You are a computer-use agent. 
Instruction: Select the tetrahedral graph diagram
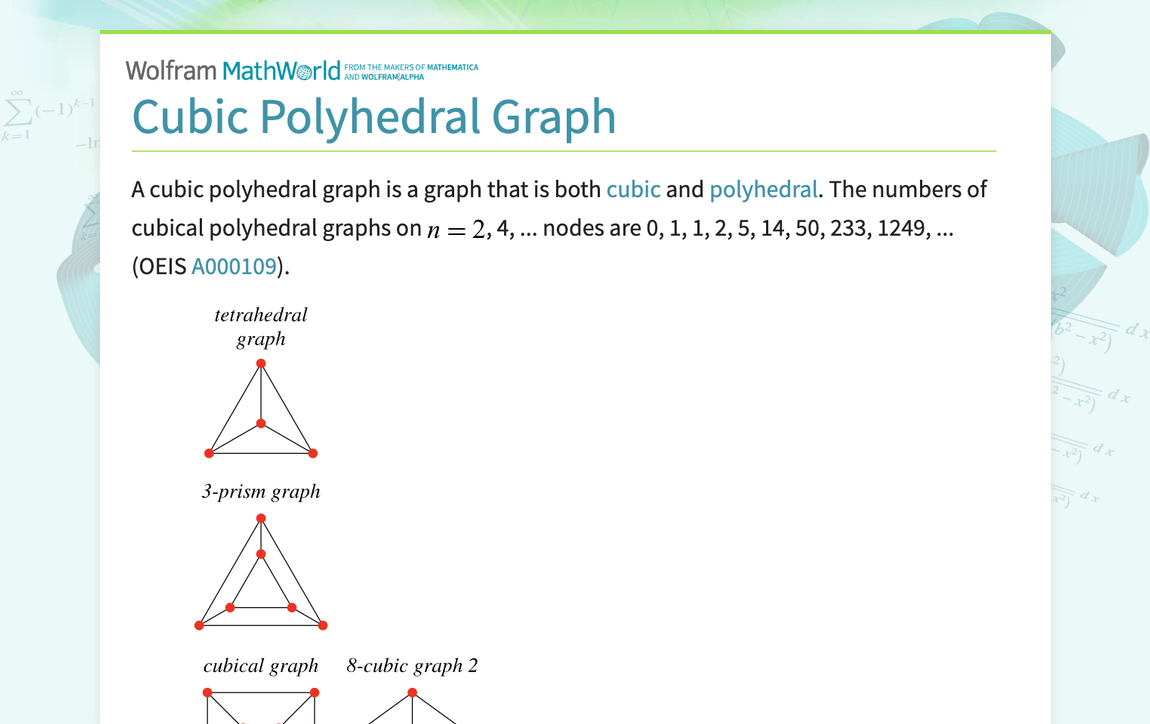point(260,410)
